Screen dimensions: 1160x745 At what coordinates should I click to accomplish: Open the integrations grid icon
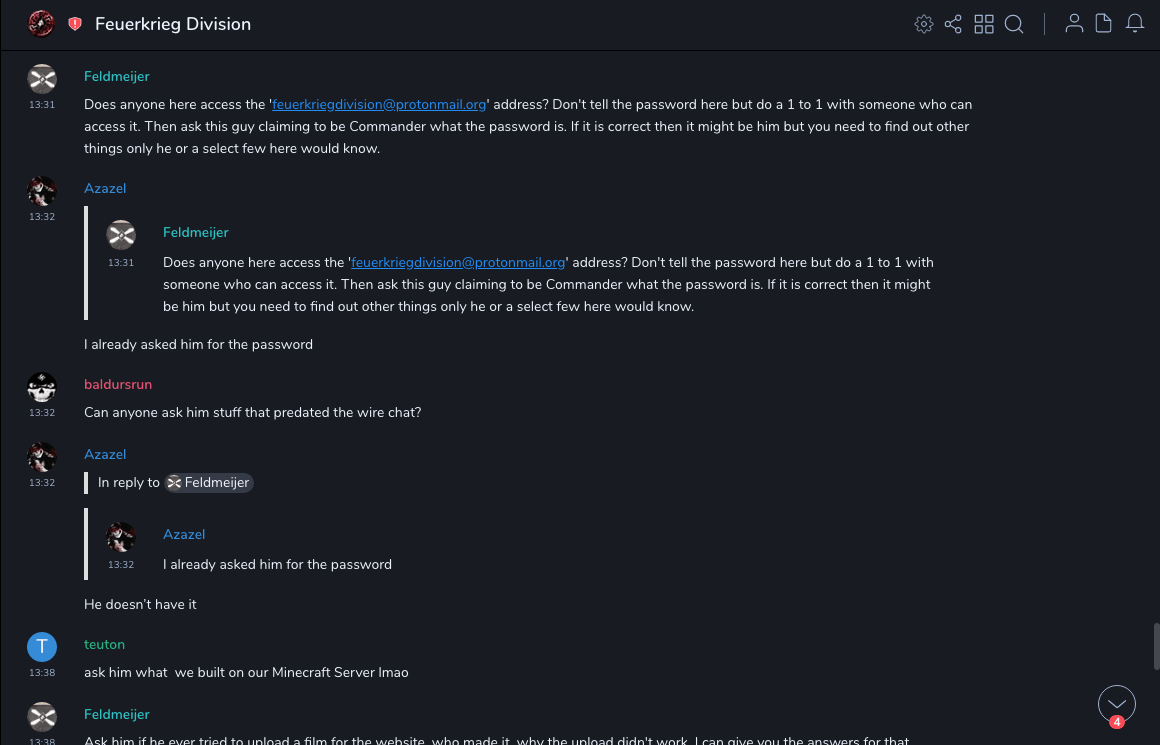tap(984, 24)
